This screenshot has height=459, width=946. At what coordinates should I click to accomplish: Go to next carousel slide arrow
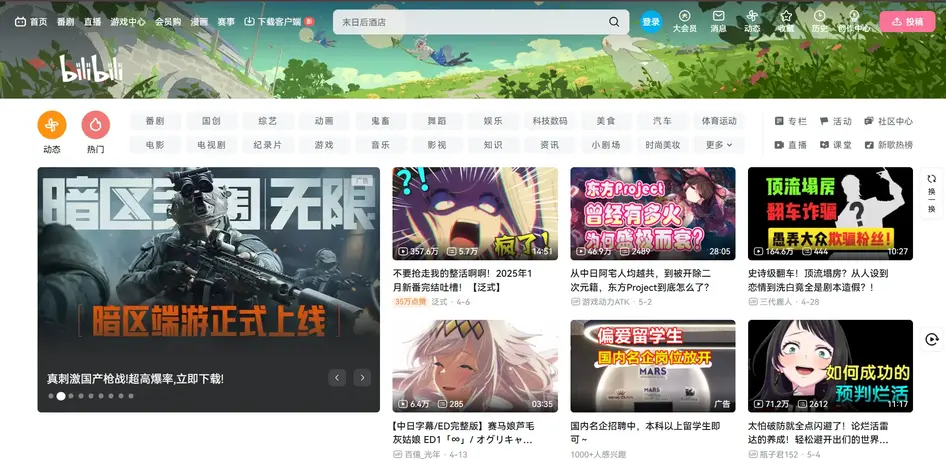tap(362, 378)
